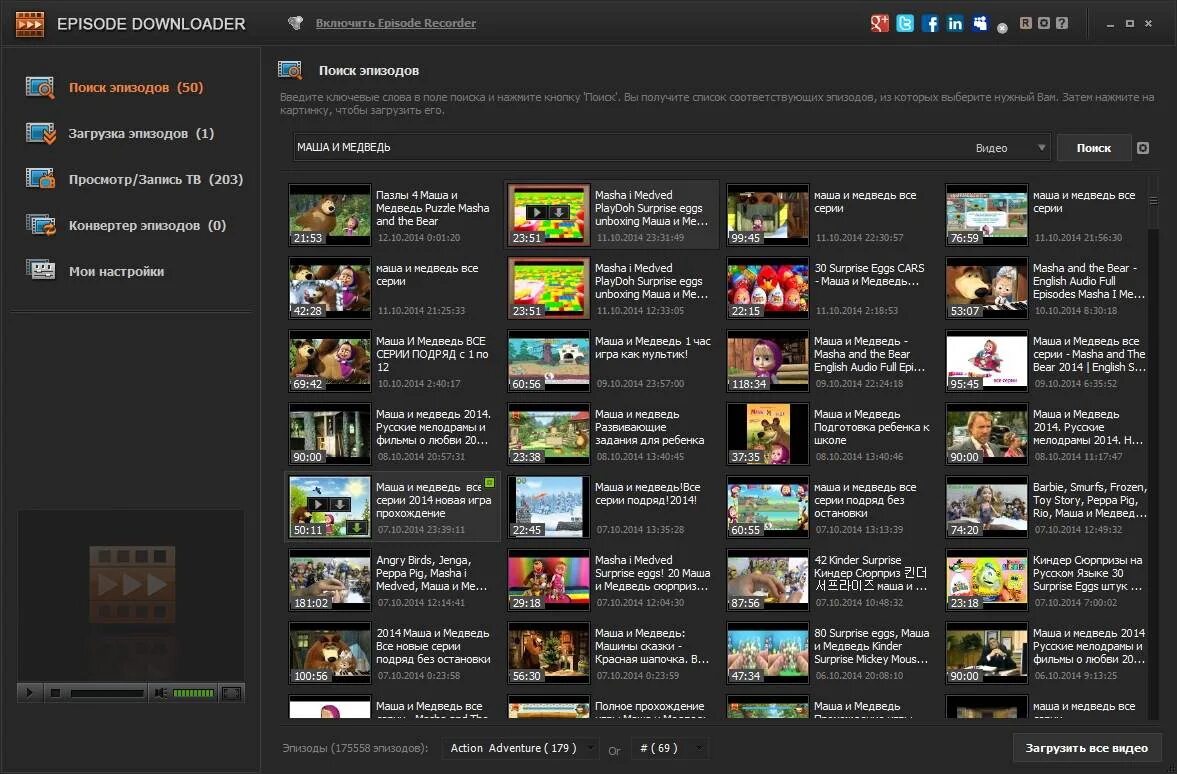The width and height of the screenshot is (1177, 774).
Task: Open the 30 Surprise Eggs CARS thumbnail
Action: coord(768,288)
